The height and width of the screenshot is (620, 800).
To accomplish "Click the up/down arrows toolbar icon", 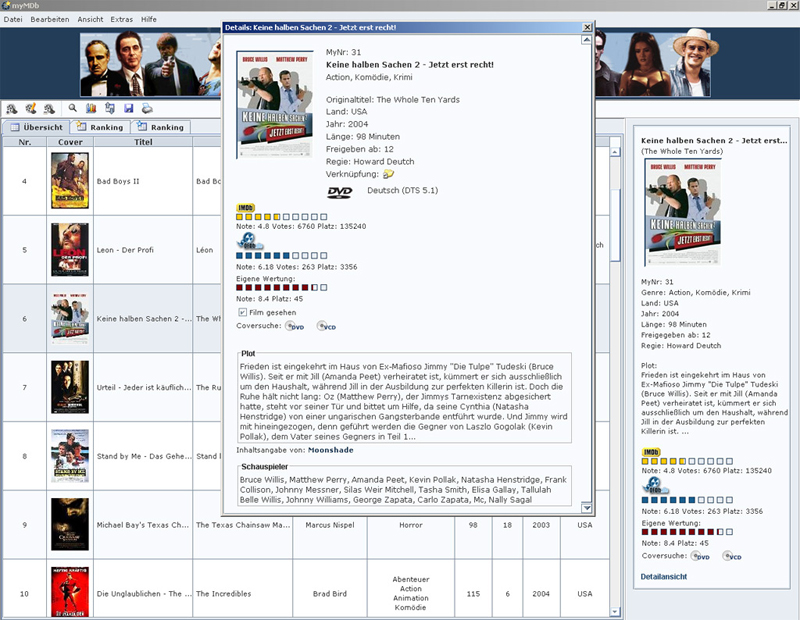I will pyautogui.click(x=109, y=108).
